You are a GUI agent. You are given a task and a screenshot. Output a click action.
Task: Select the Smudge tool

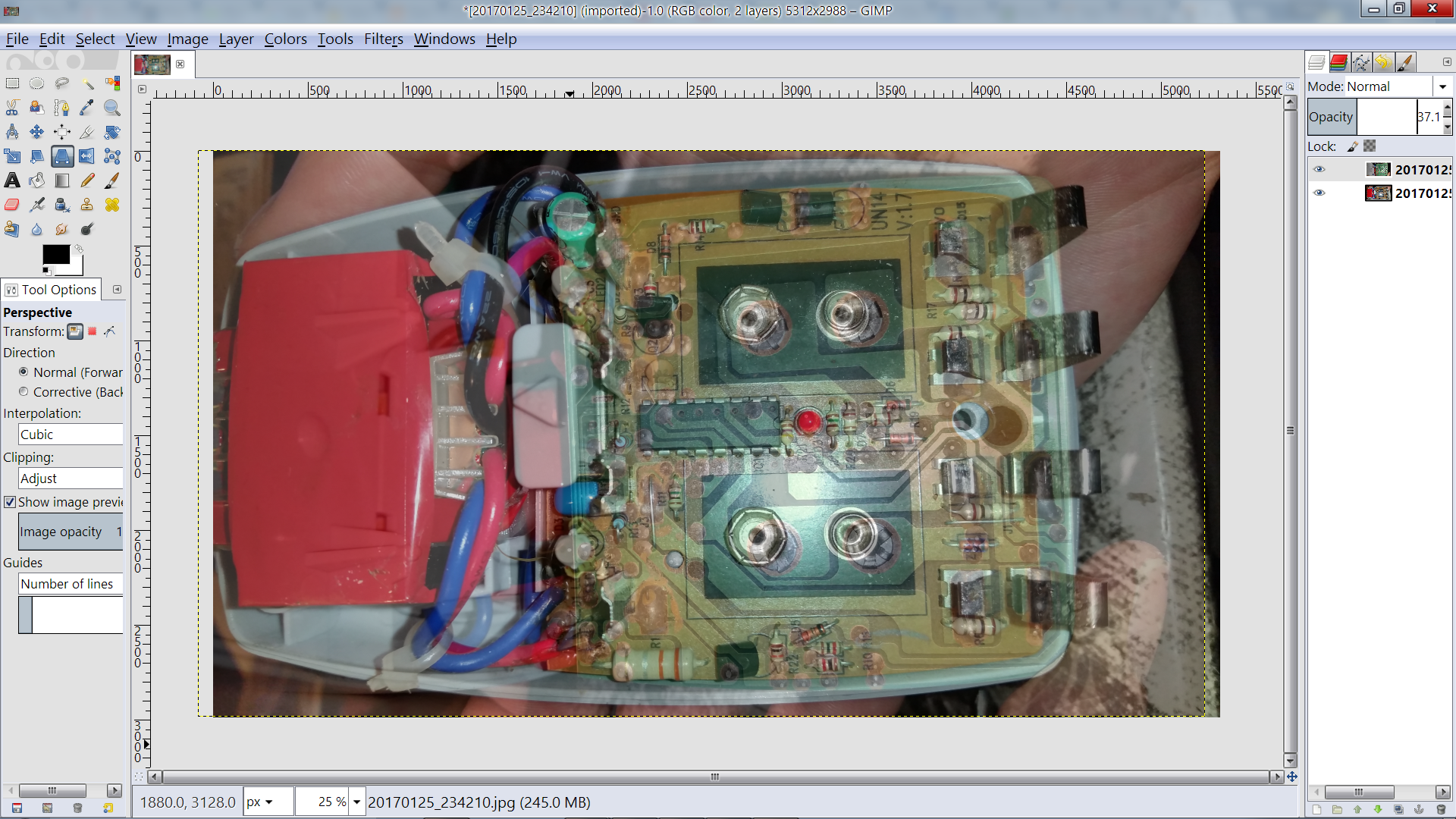(62, 229)
